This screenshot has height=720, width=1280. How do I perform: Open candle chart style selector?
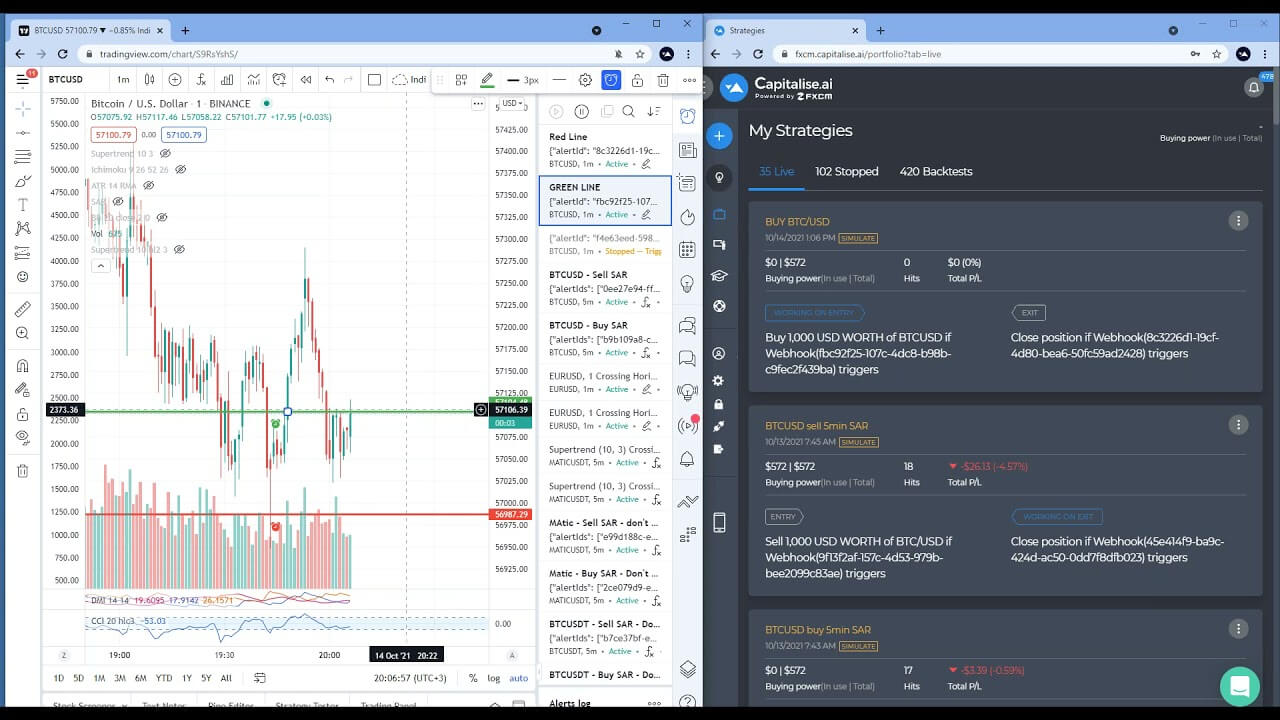point(150,80)
